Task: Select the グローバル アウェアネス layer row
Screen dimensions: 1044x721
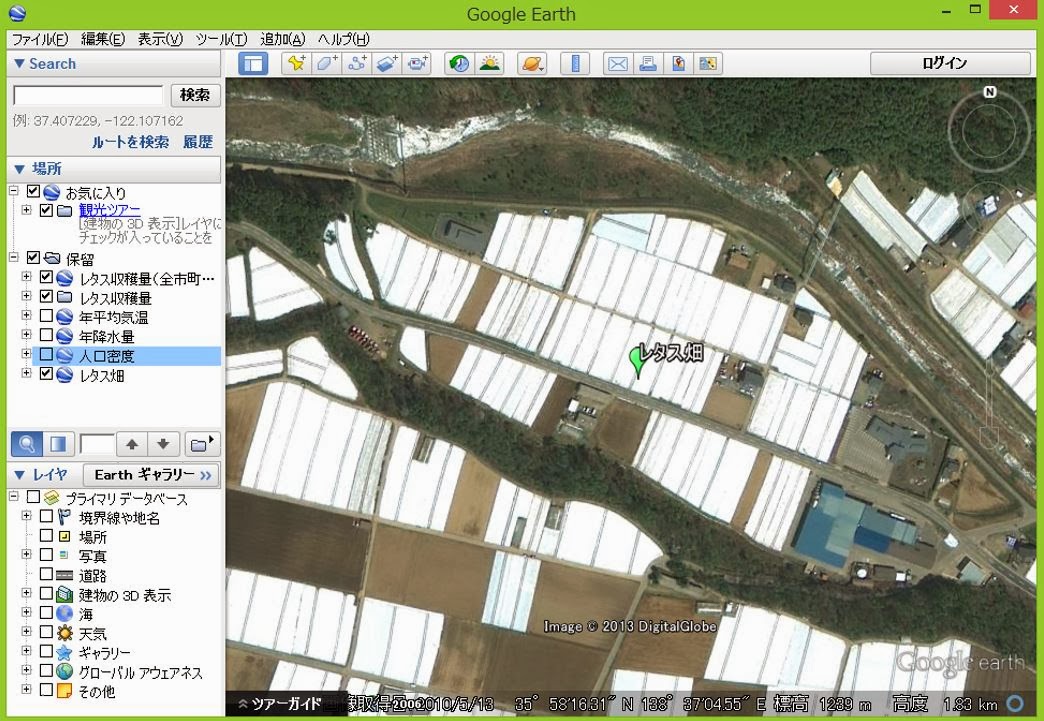Action: 140,672
